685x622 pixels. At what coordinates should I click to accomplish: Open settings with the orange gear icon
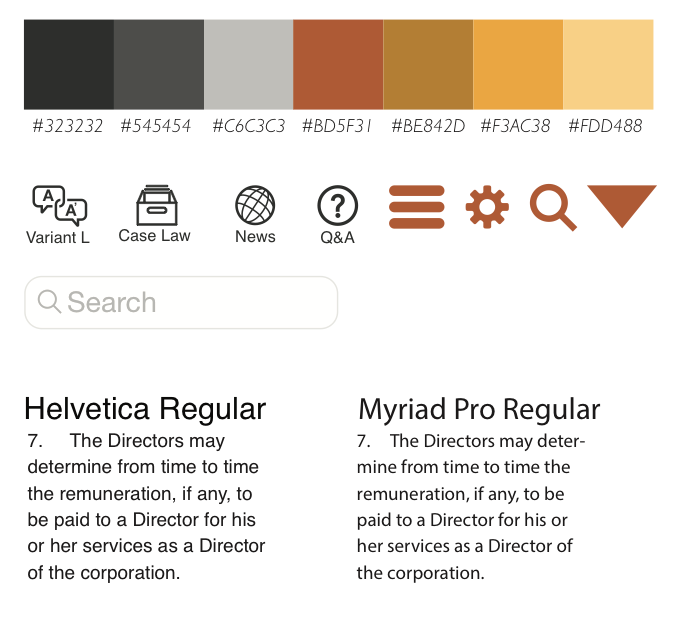tap(487, 207)
